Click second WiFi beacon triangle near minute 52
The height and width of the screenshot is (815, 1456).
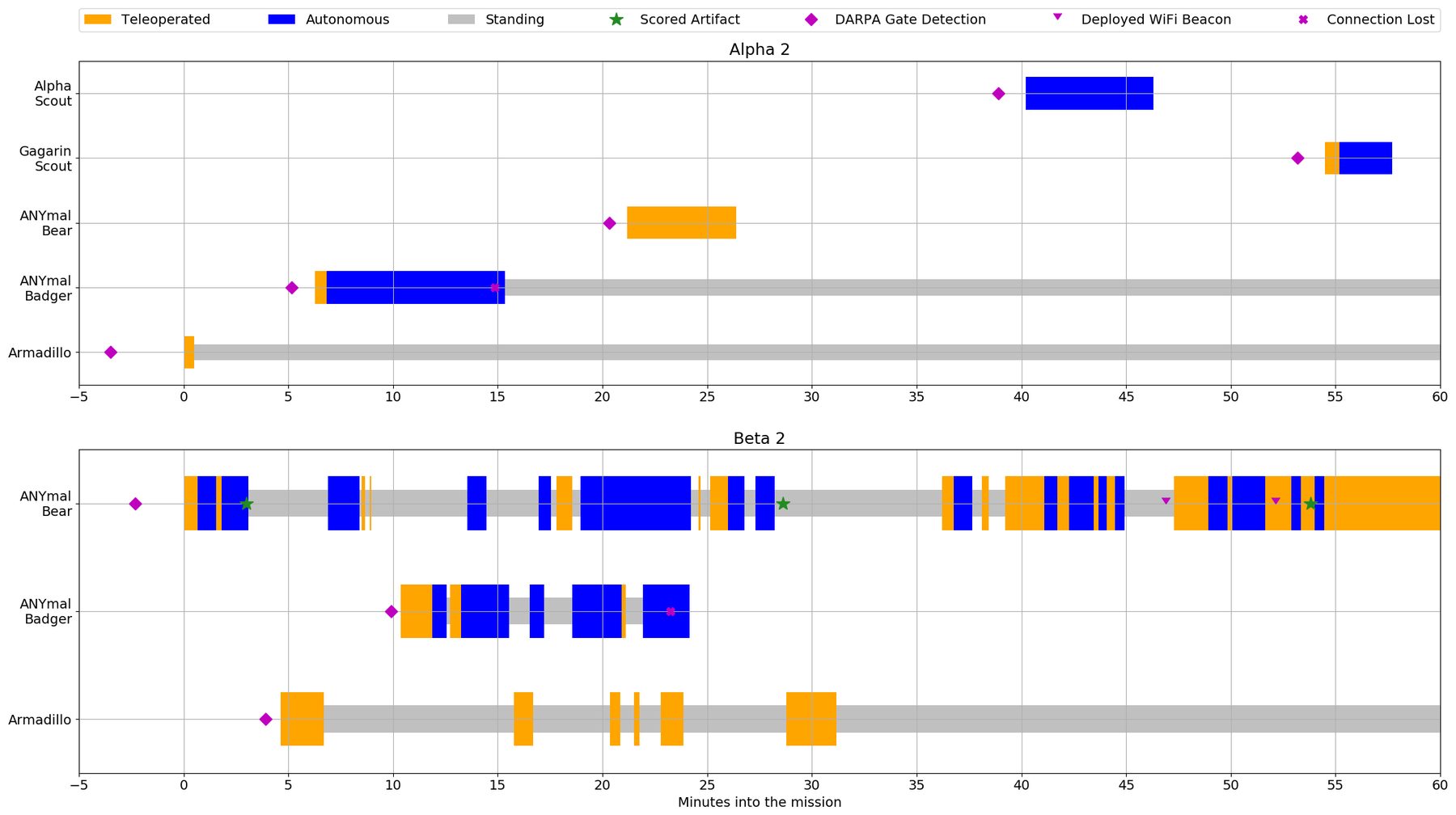coord(1276,501)
